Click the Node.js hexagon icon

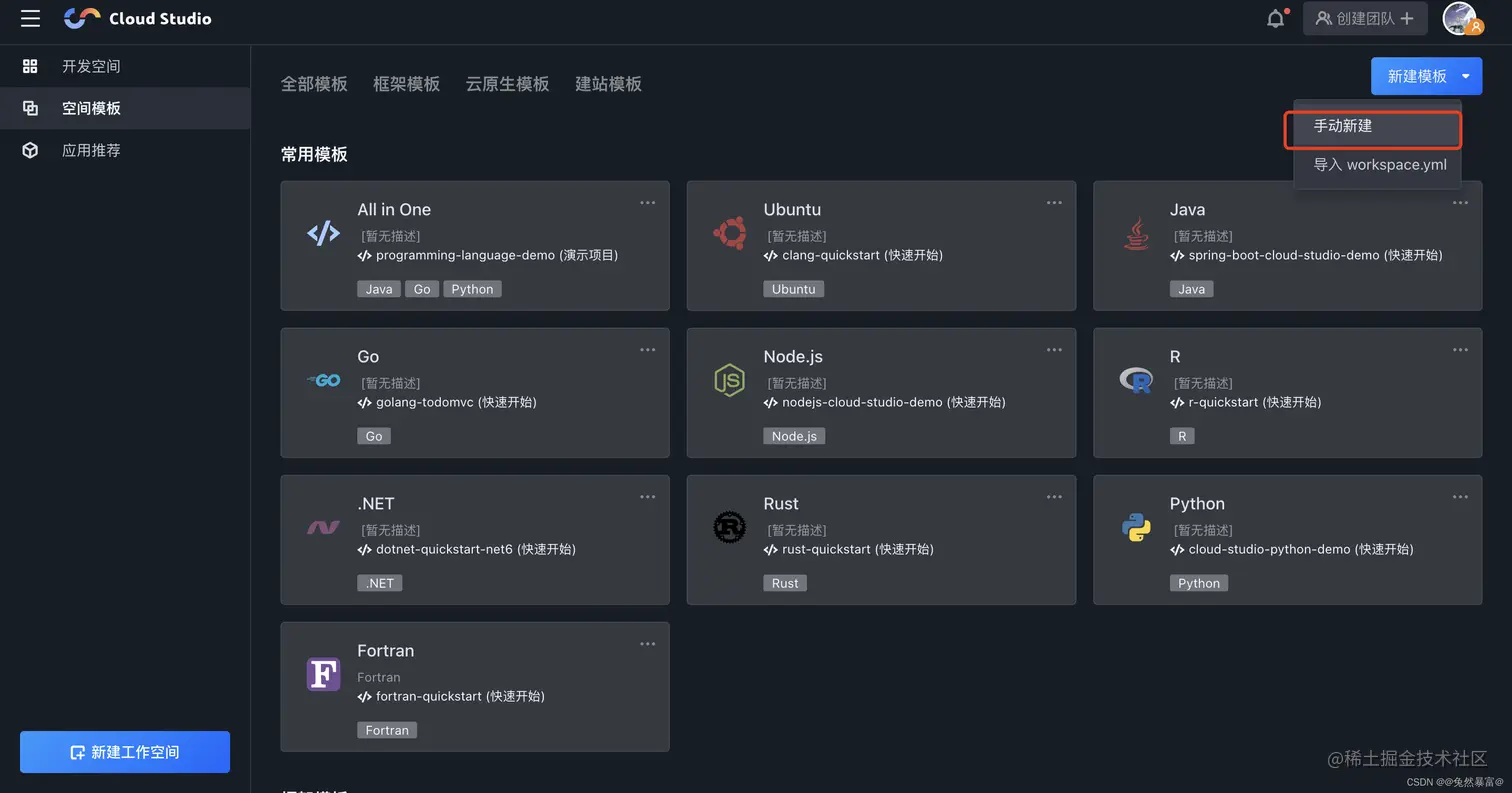pyautogui.click(x=729, y=380)
